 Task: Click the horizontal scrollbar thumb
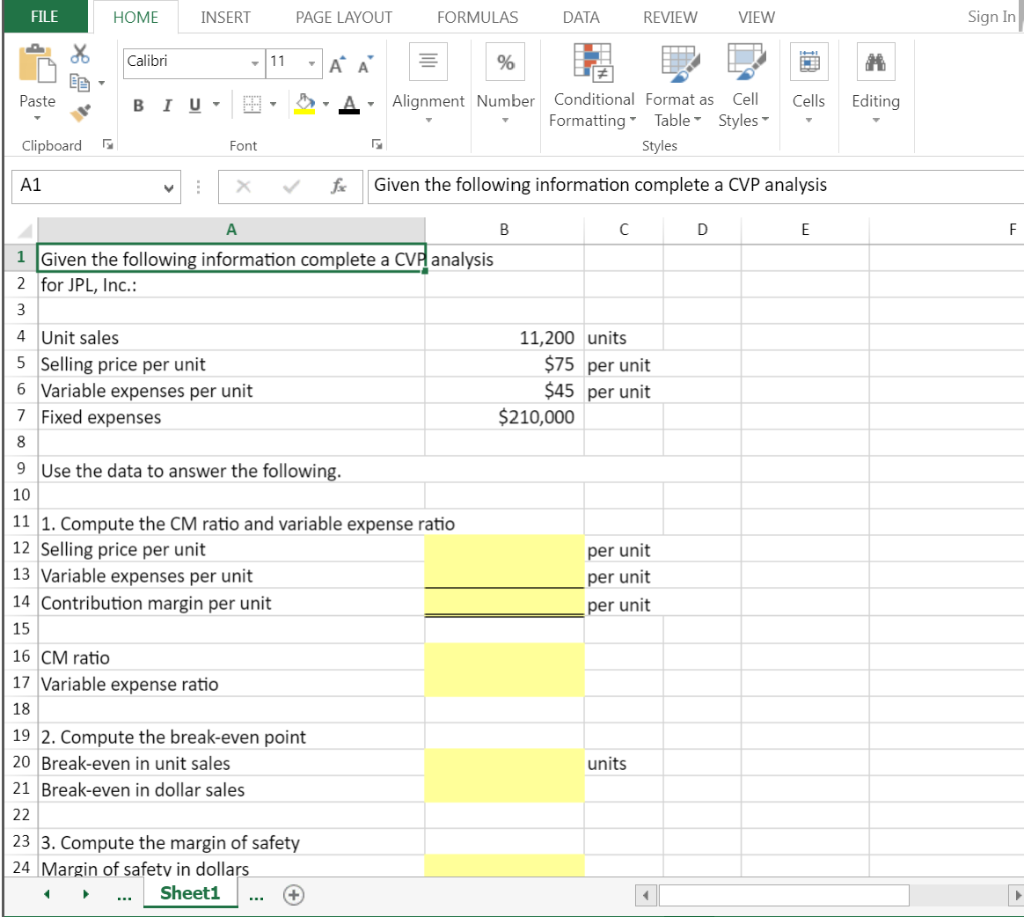(784, 895)
